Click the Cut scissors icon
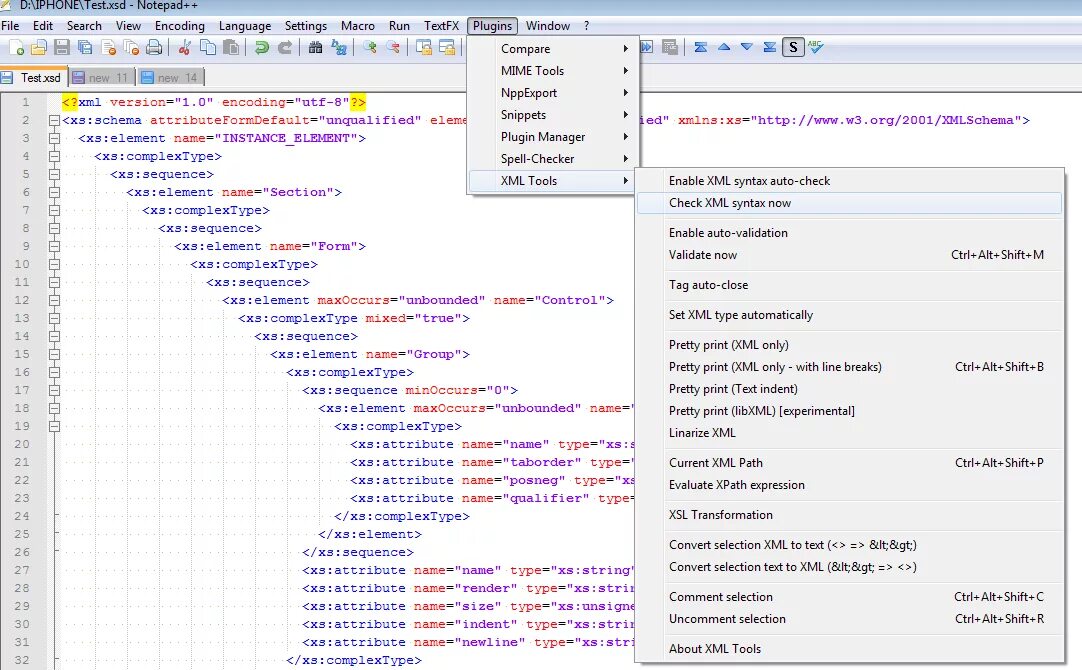Viewport: 1082px width, 670px height. pos(184,48)
